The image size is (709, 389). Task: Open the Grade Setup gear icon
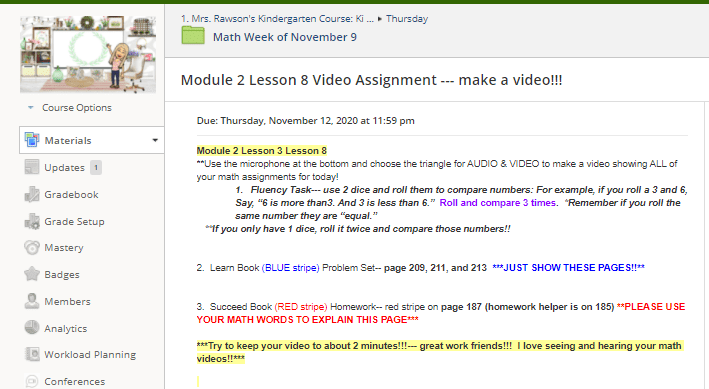point(32,221)
